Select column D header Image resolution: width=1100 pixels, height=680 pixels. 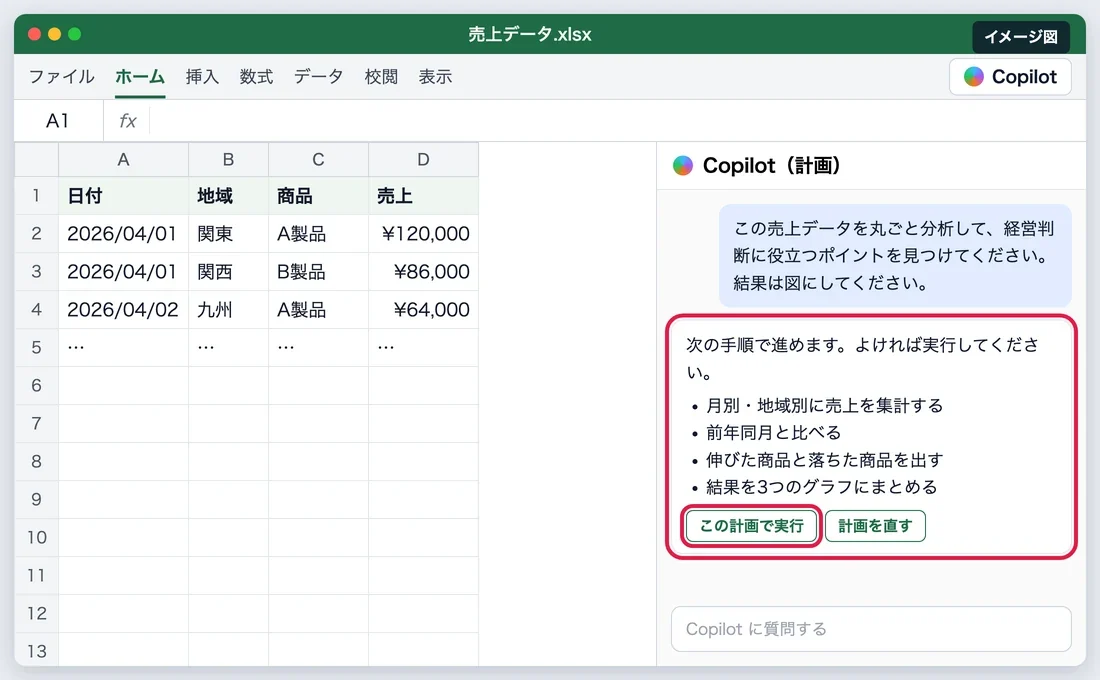tap(423, 159)
